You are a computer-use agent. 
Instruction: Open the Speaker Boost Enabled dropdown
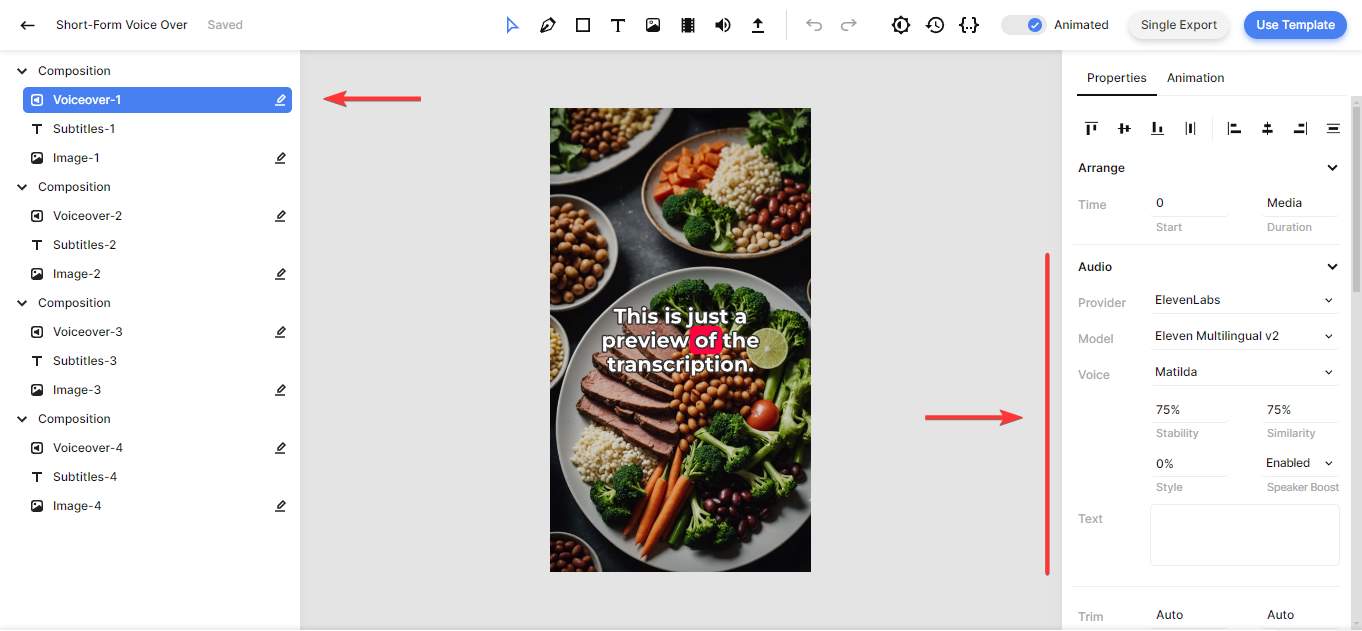(x=1299, y=463)
